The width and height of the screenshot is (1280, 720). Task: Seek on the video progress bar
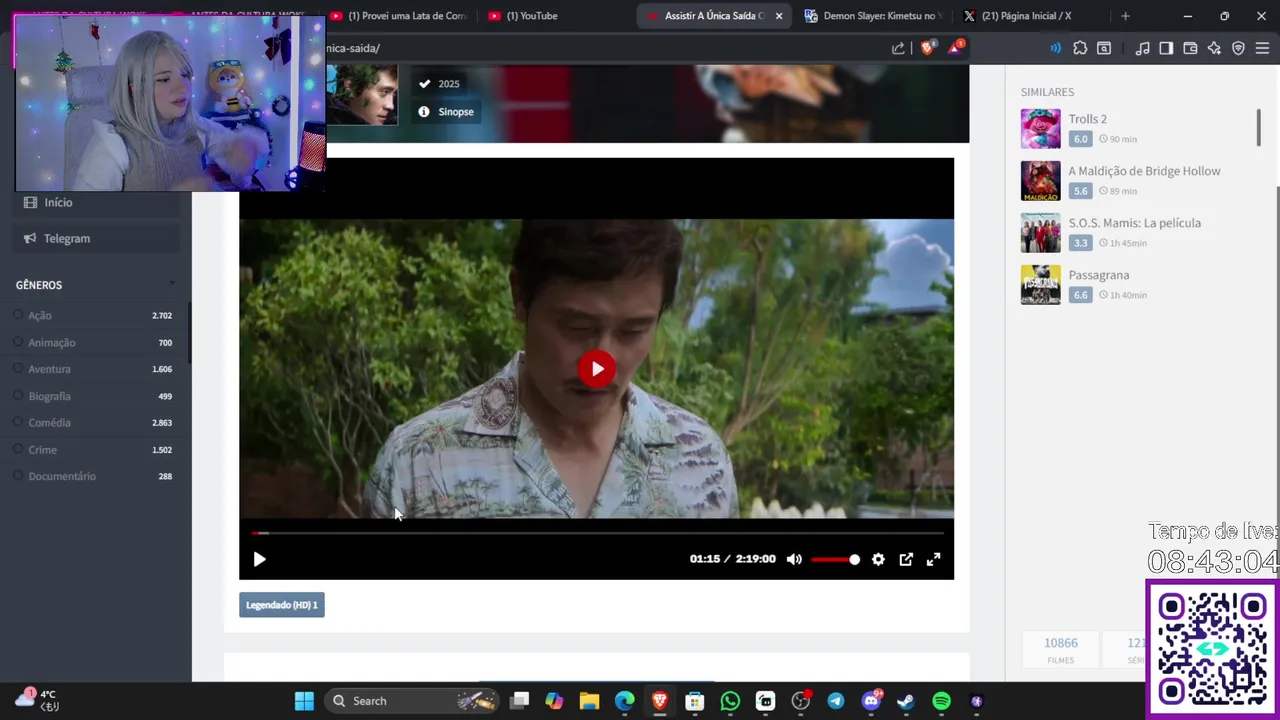(597, 533)
